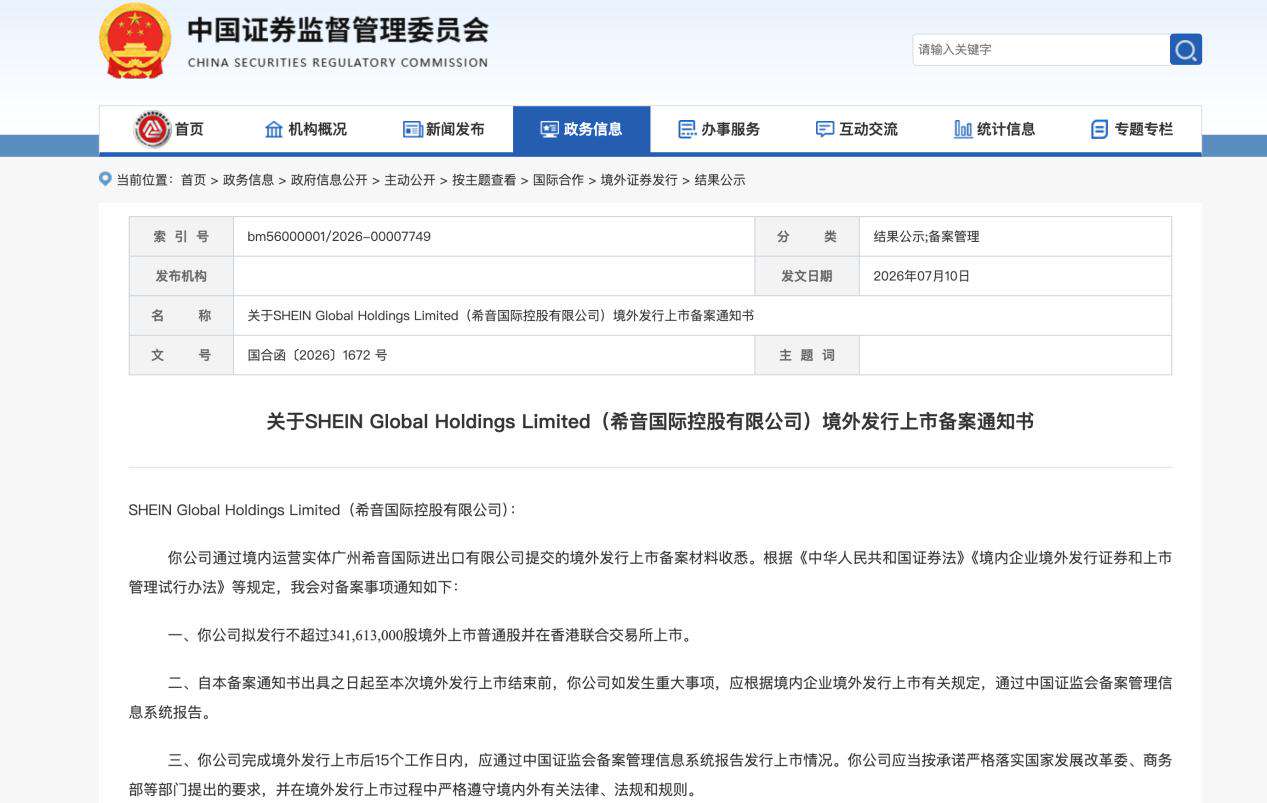Click the issue date 2026年07月10日
Image resolution: width=1267 pixels, height=803 pixels.
[921, 276]
